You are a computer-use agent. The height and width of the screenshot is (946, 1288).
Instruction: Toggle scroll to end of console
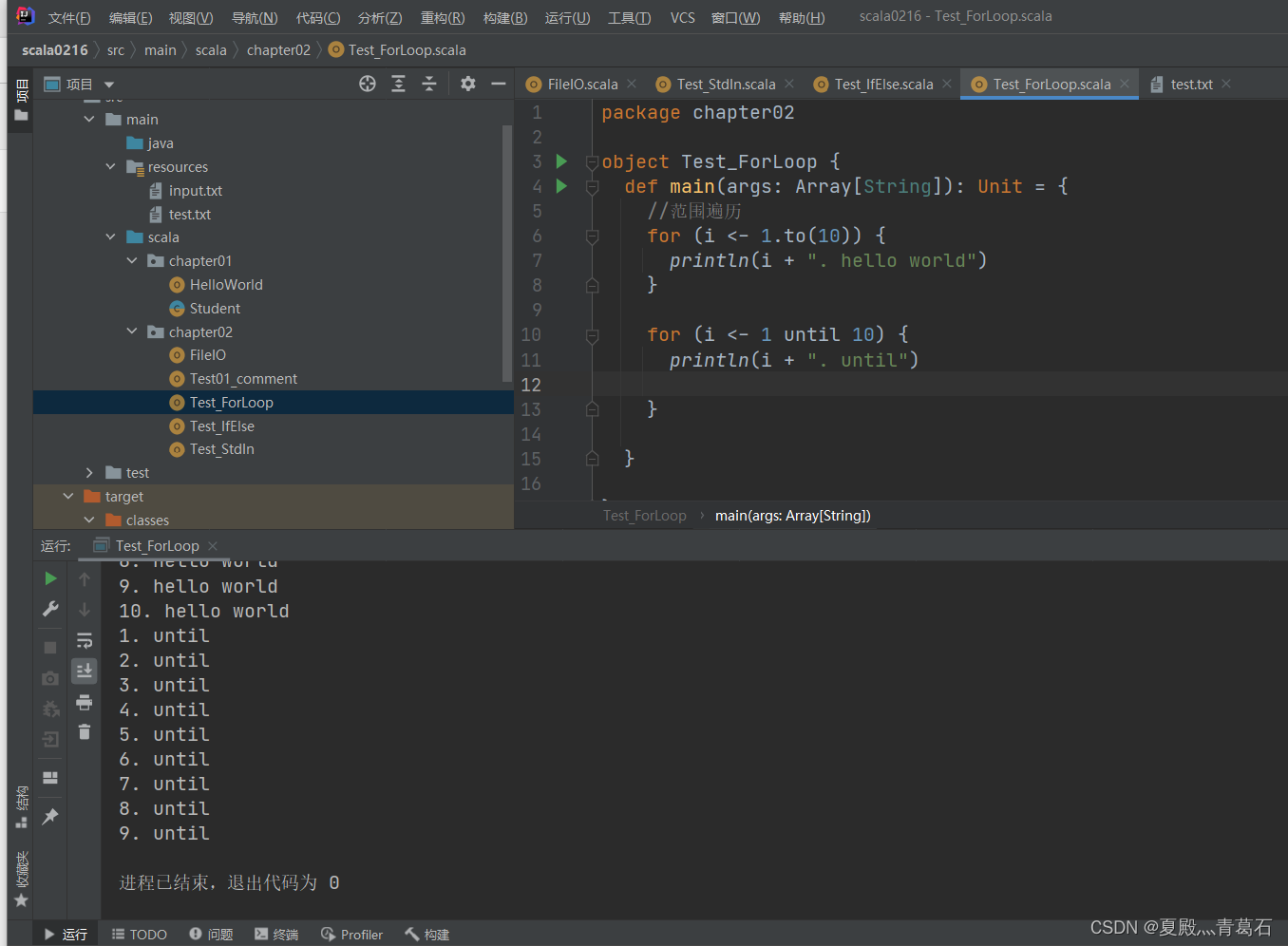tap(85, 671)
